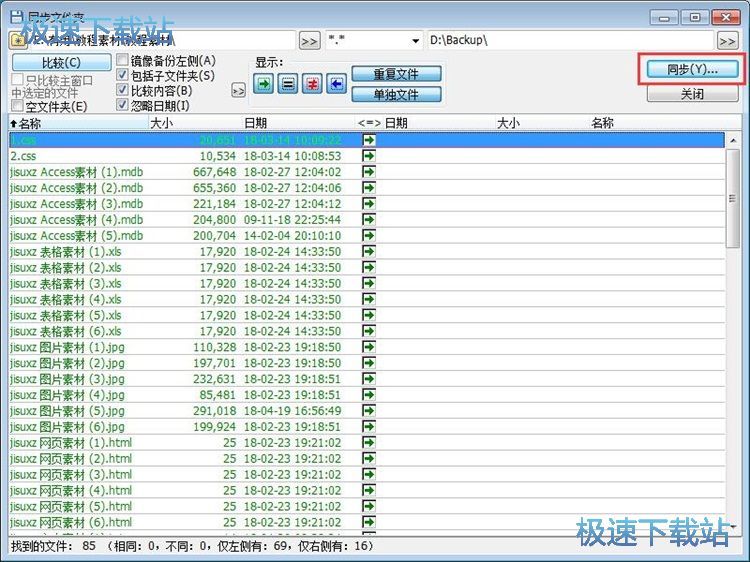Toggle show copy-to-right green arrow filter
Viewport: 750px width, 562px height.
(264, 84)
